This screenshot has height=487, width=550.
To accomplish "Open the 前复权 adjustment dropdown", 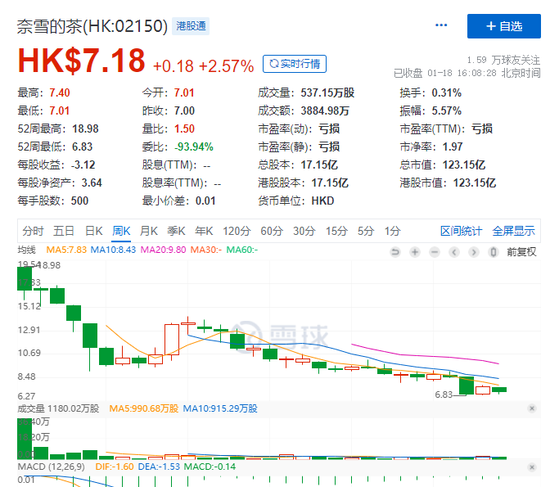I will (521, 252).
